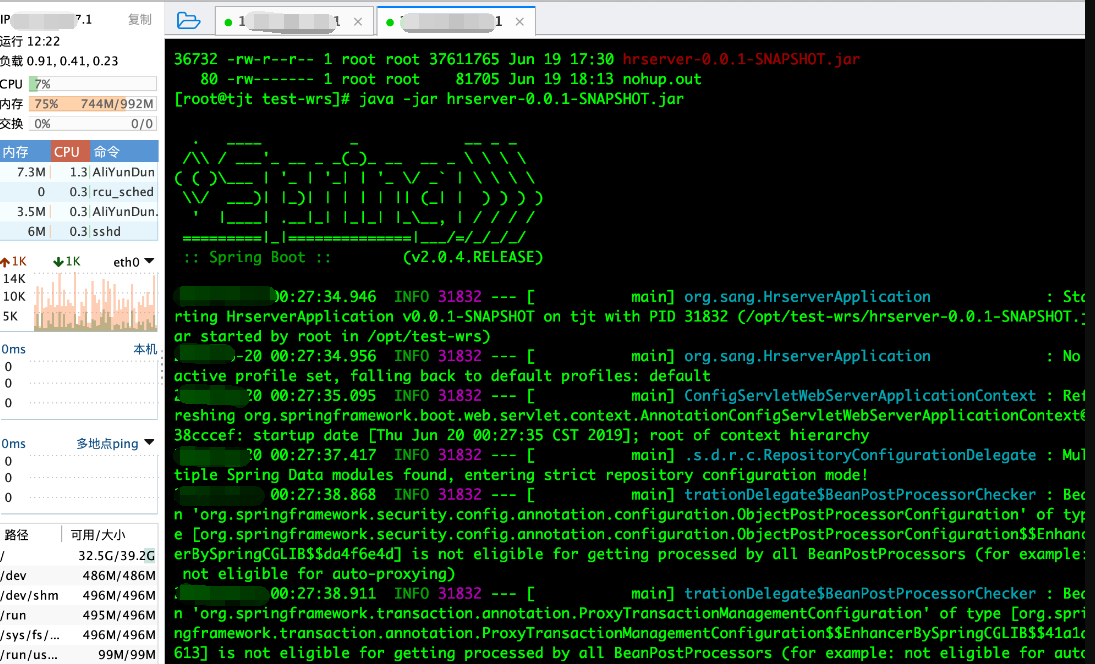1095x664 pixels.
Task: Click the sidebar resize handle dots
Action: click(x=162, y=369)
